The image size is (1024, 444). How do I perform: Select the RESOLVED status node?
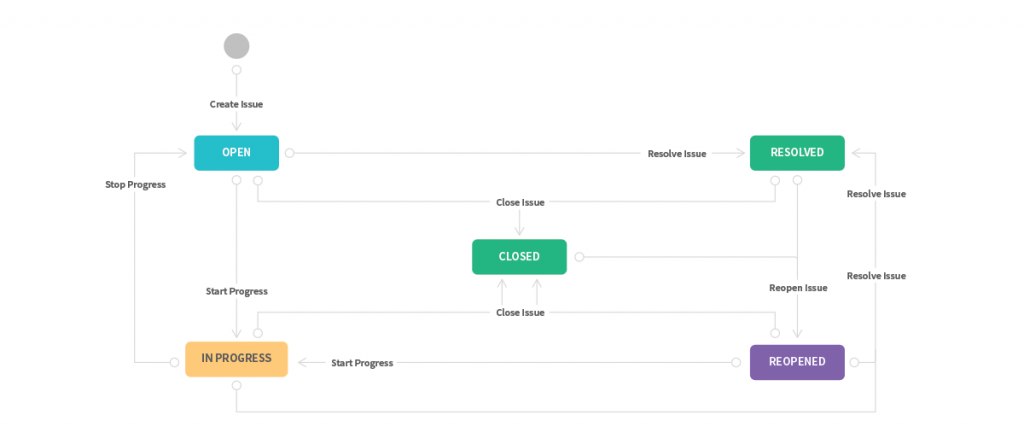click(797, 153)
